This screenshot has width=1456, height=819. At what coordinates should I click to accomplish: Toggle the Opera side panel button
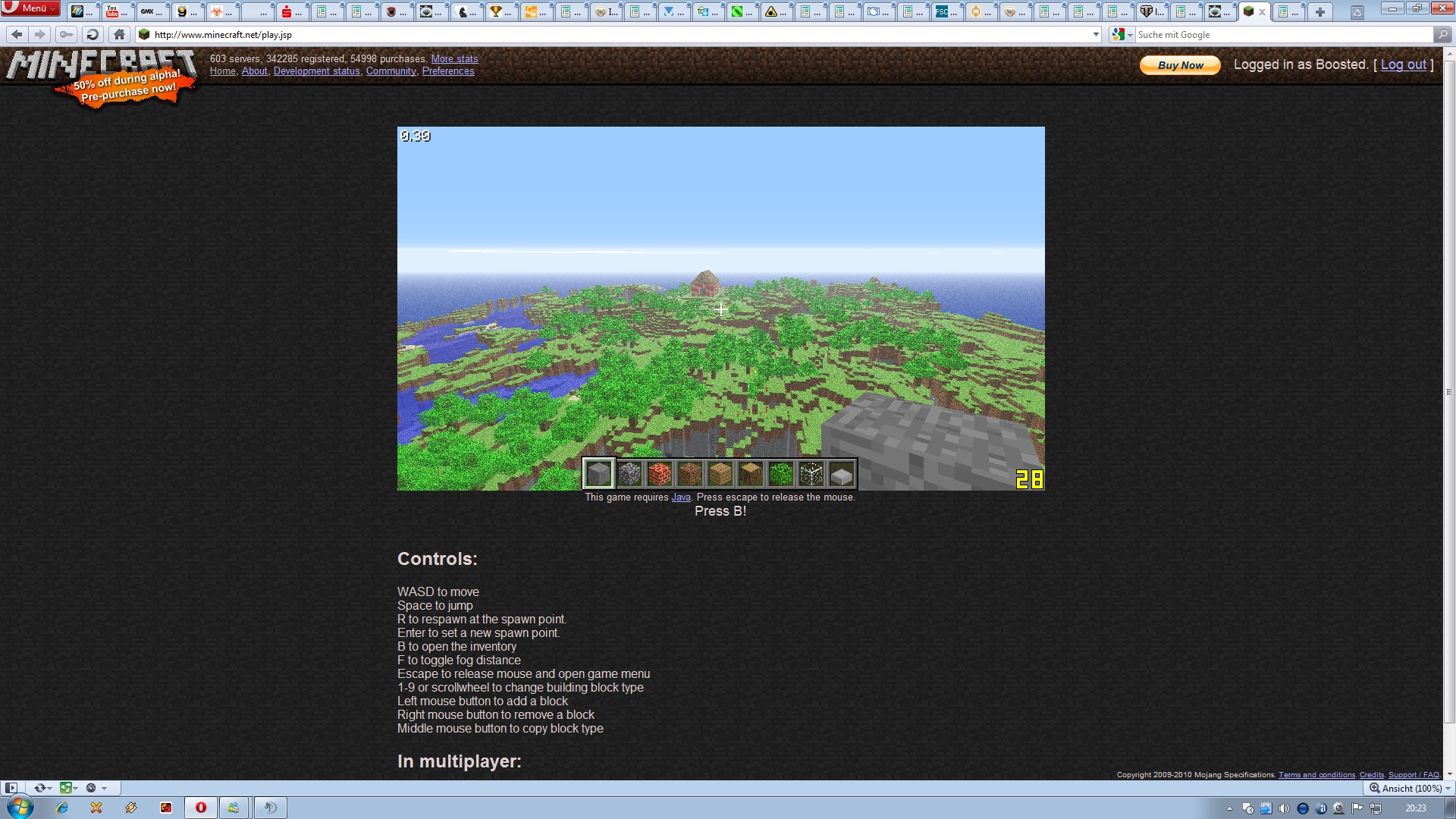[11, 788]
